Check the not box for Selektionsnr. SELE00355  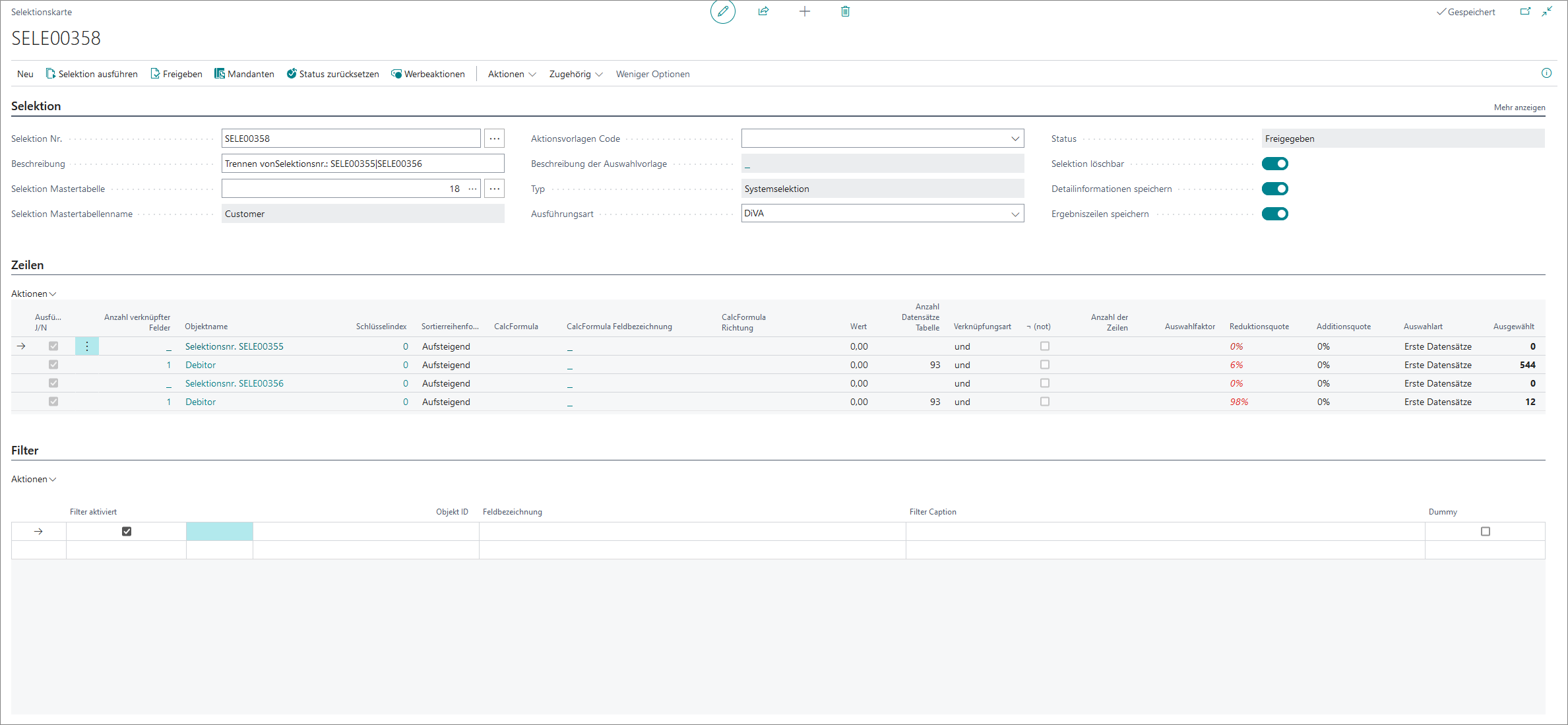(x=1045, y=346)
